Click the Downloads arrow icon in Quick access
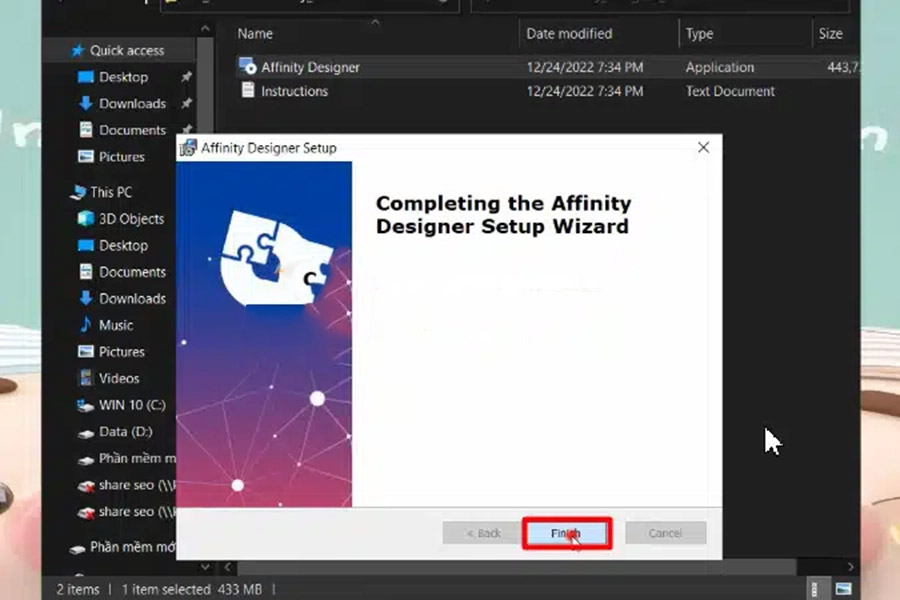 pyautogui.click(x=86, y=103)
